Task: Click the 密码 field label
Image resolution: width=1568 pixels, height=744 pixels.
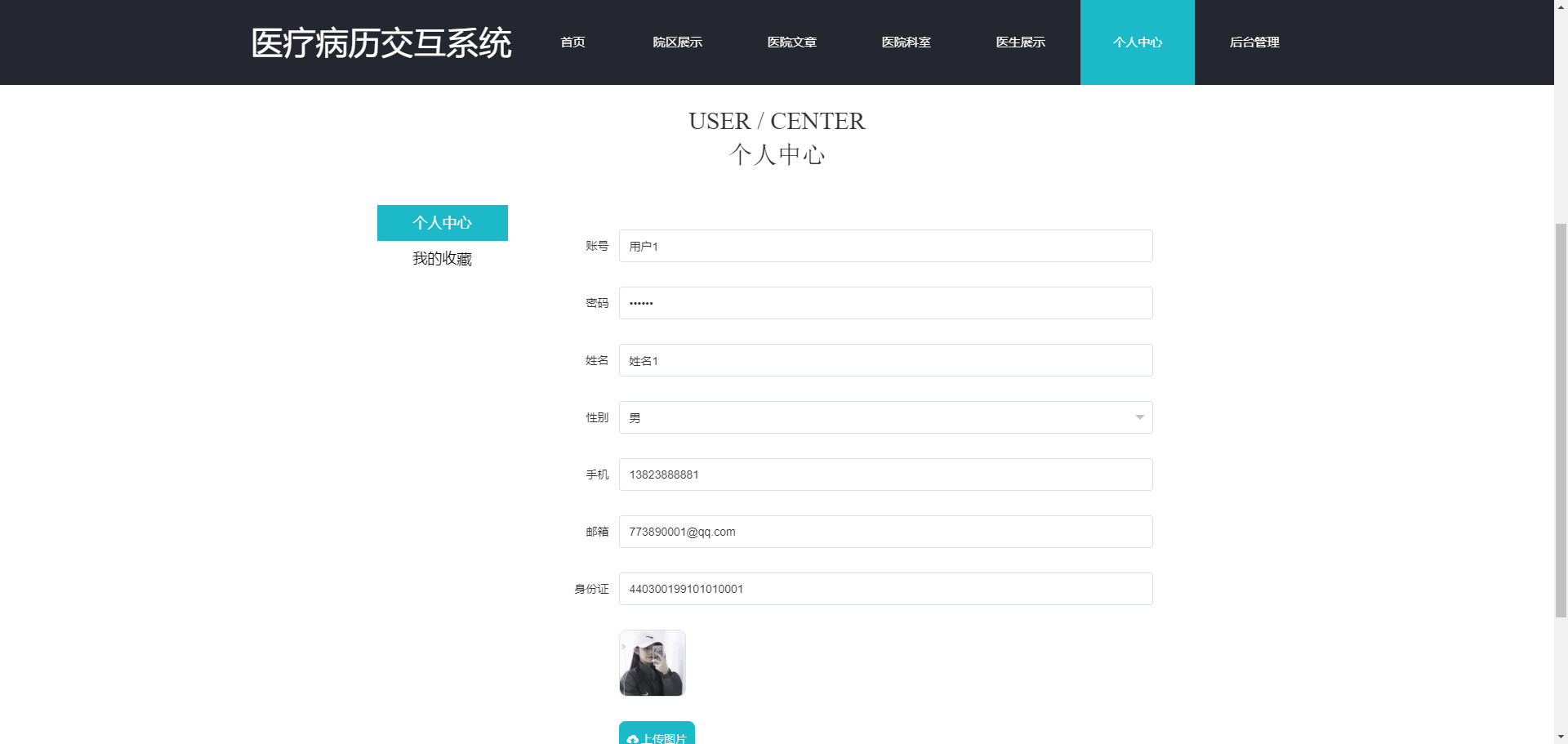Action: [x=597, y=303]
